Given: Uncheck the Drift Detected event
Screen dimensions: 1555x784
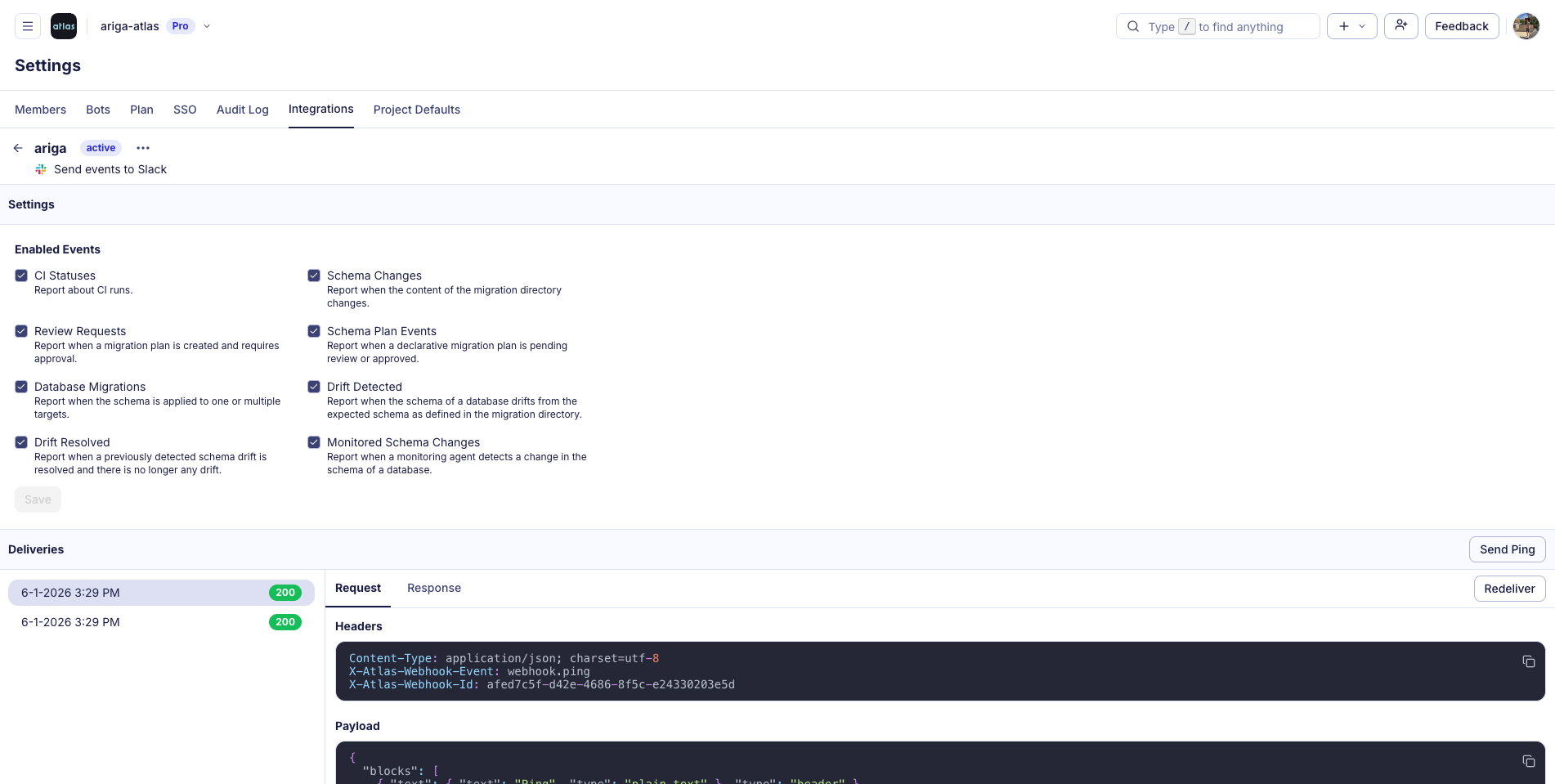Looking at the screenshot, I should [x=314, y=386].
